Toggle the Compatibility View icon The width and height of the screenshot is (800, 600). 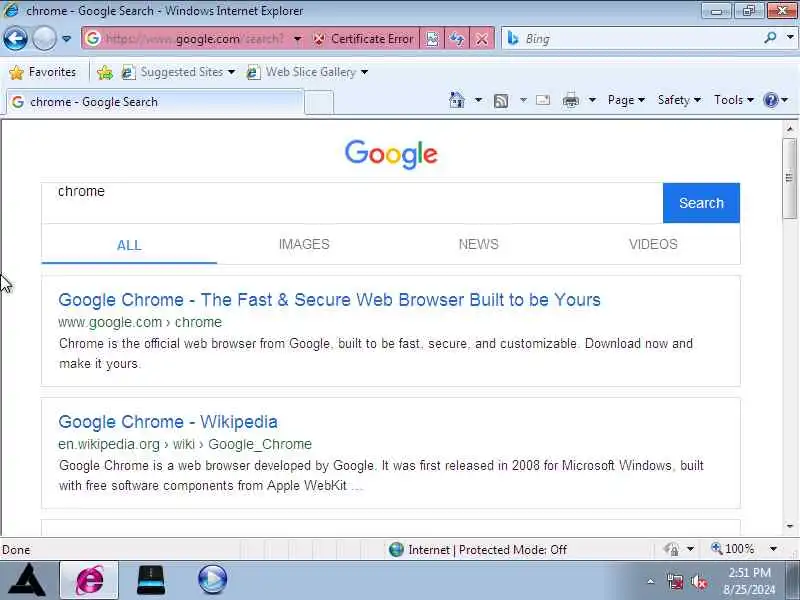point(432,39)
